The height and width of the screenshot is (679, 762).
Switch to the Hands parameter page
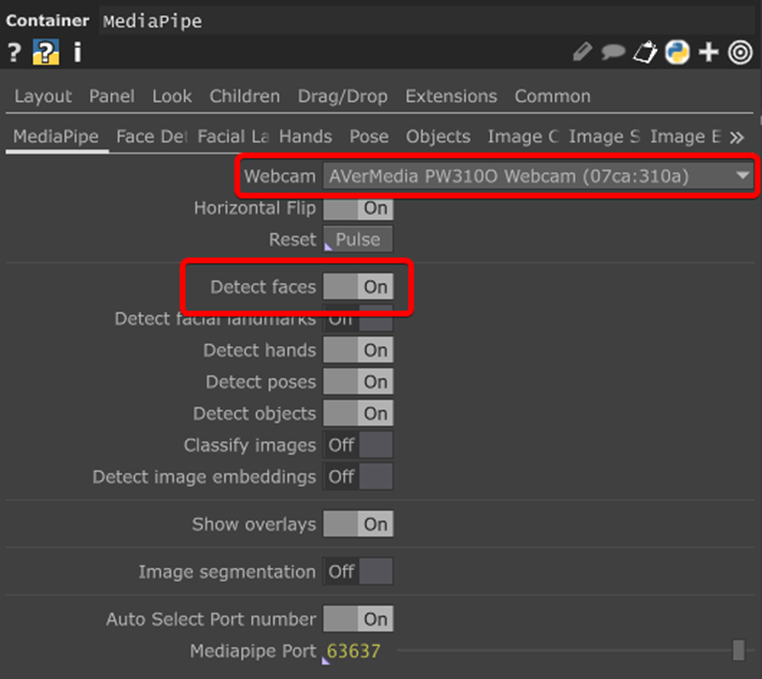(305, 137)
